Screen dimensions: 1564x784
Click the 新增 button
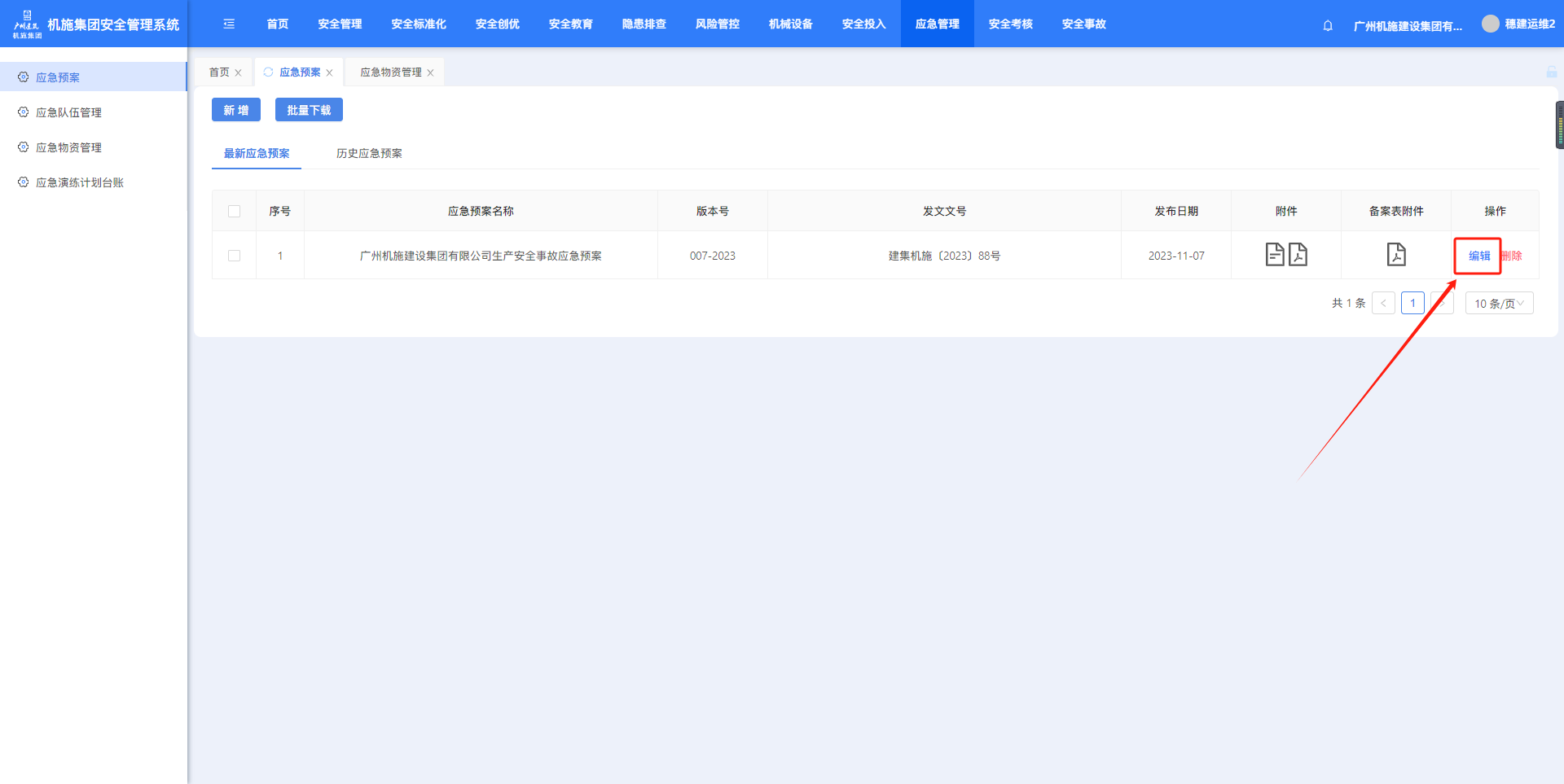[236, 110]
